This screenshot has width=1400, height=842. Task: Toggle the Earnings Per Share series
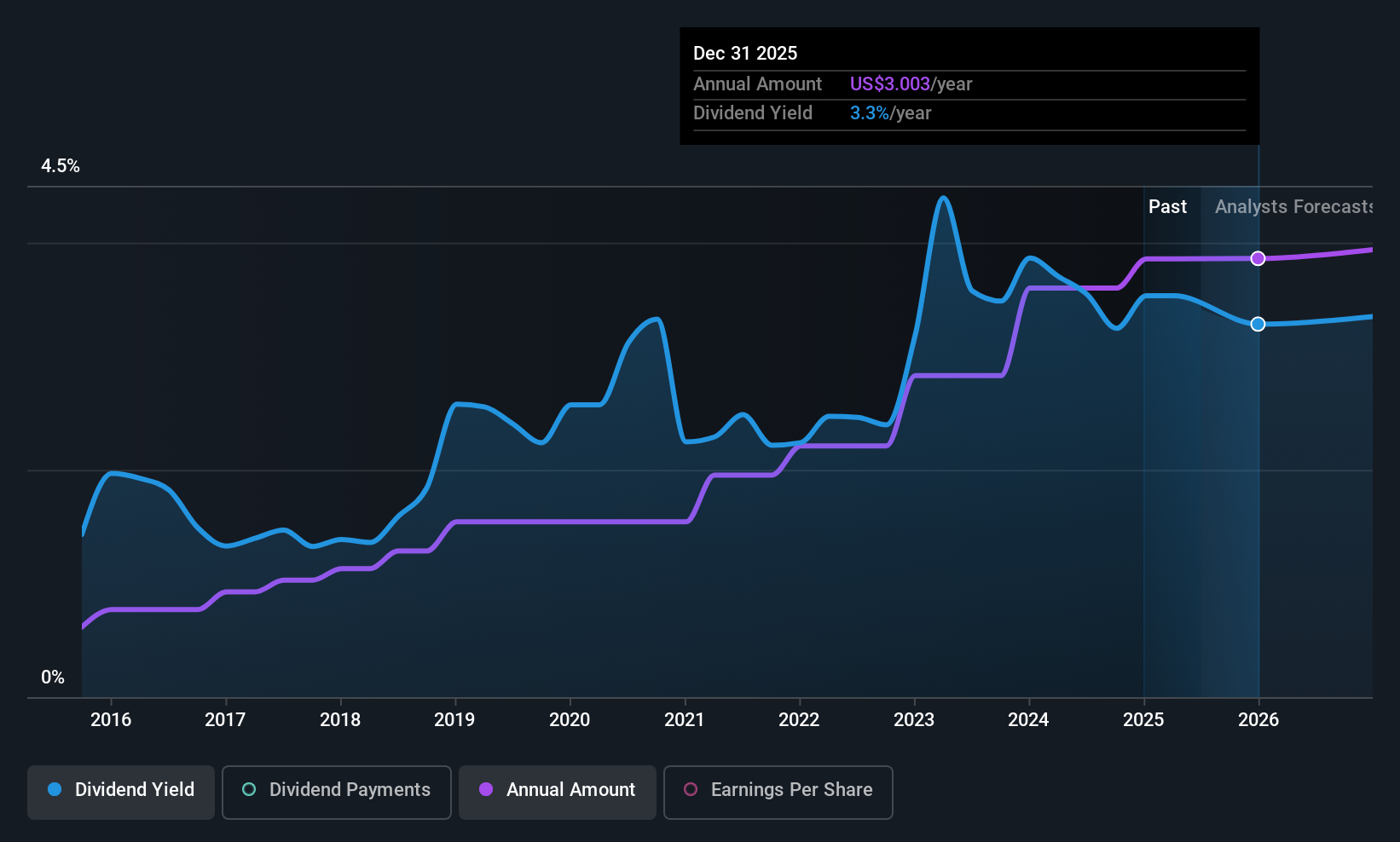(778, 792)
